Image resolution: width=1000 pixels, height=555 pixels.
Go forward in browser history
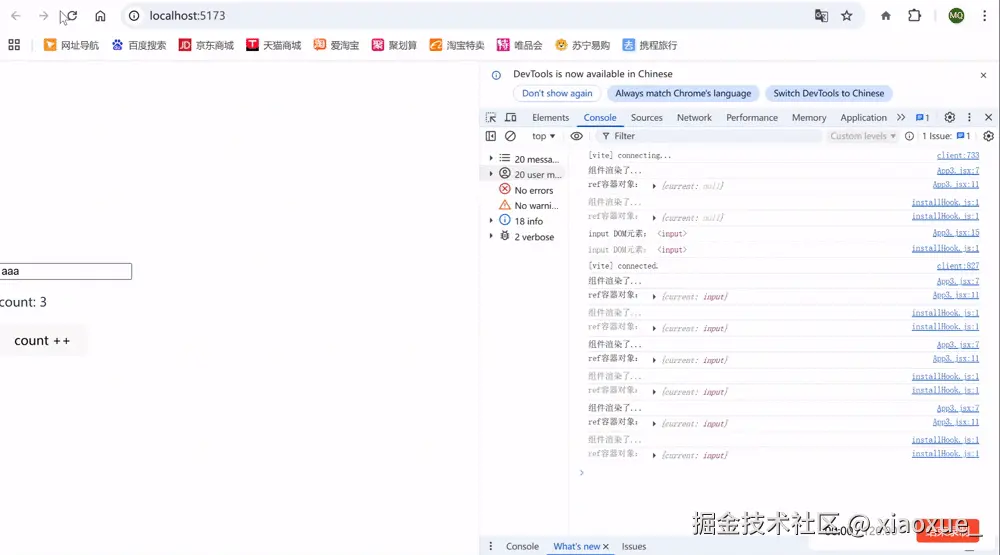[x=43, y=16]
